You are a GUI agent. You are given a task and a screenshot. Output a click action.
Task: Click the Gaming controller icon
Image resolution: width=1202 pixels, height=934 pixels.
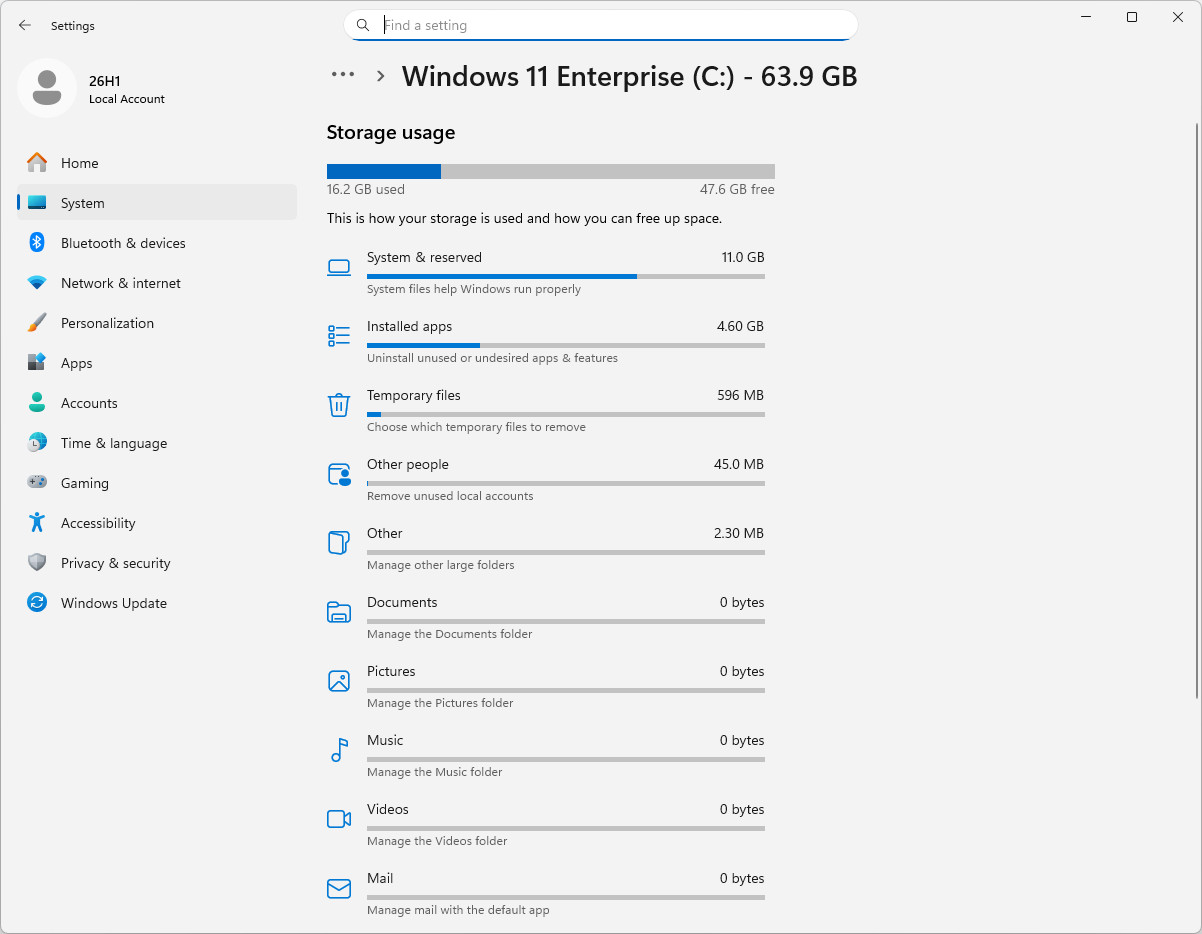(x=37, y=483)
